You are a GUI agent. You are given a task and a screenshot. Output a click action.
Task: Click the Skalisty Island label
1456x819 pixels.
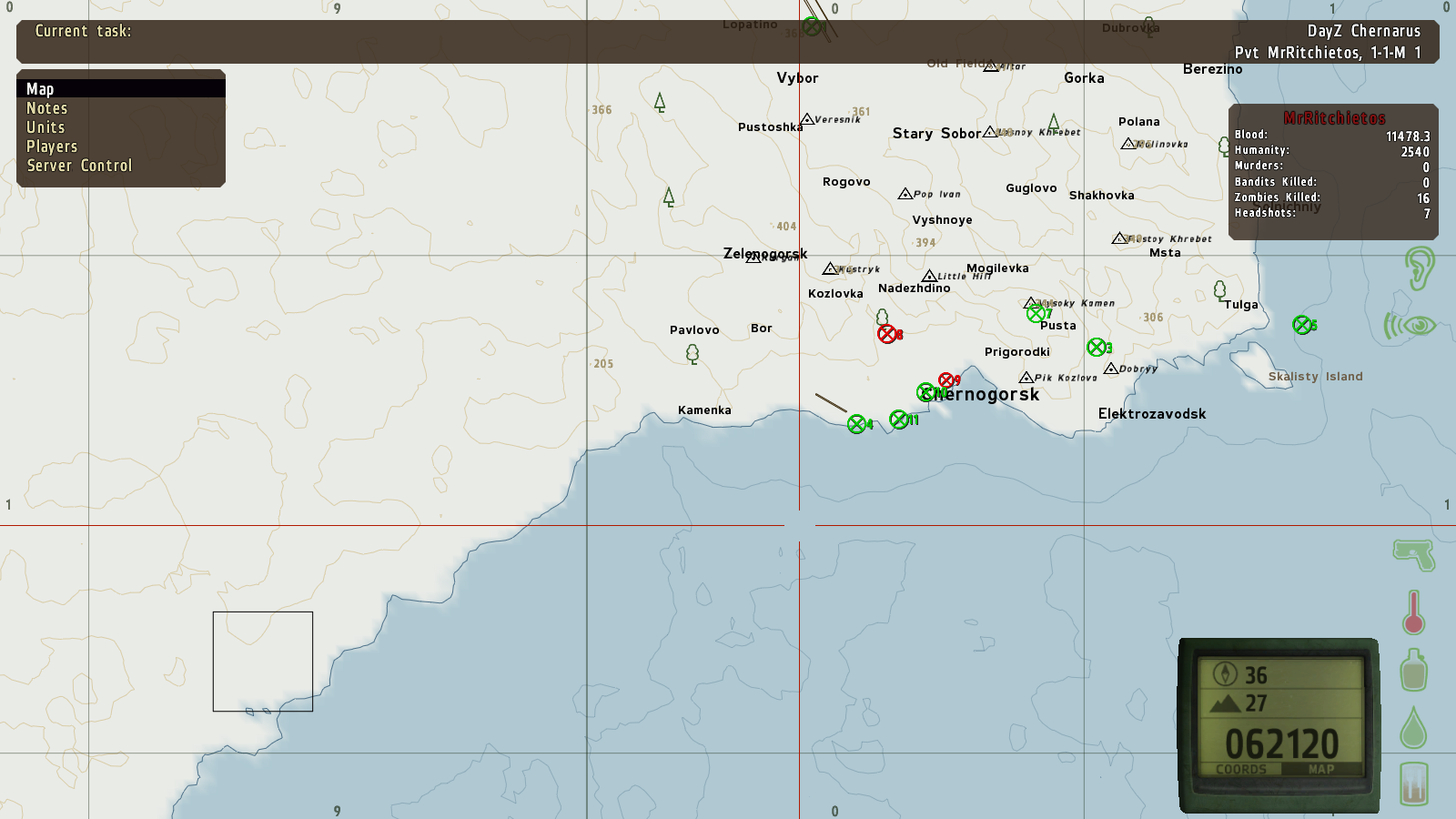1316,376
